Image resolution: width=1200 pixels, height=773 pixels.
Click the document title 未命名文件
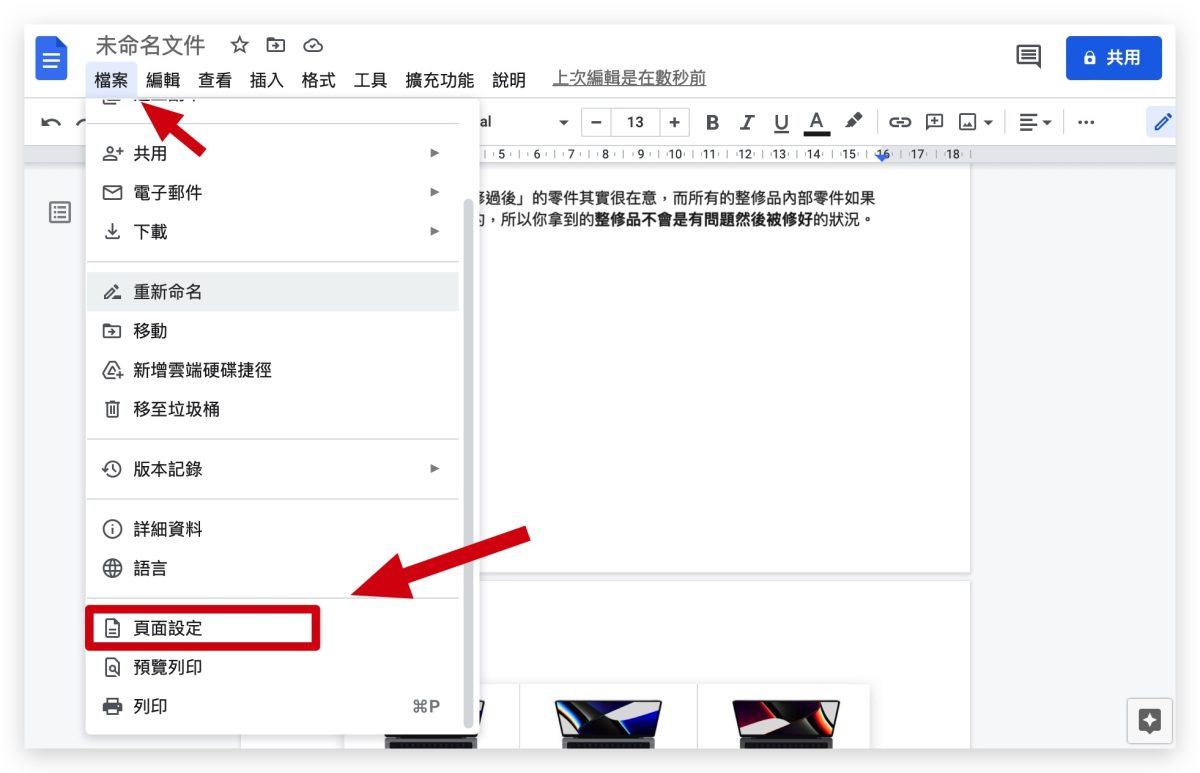[x=150, y=45]
